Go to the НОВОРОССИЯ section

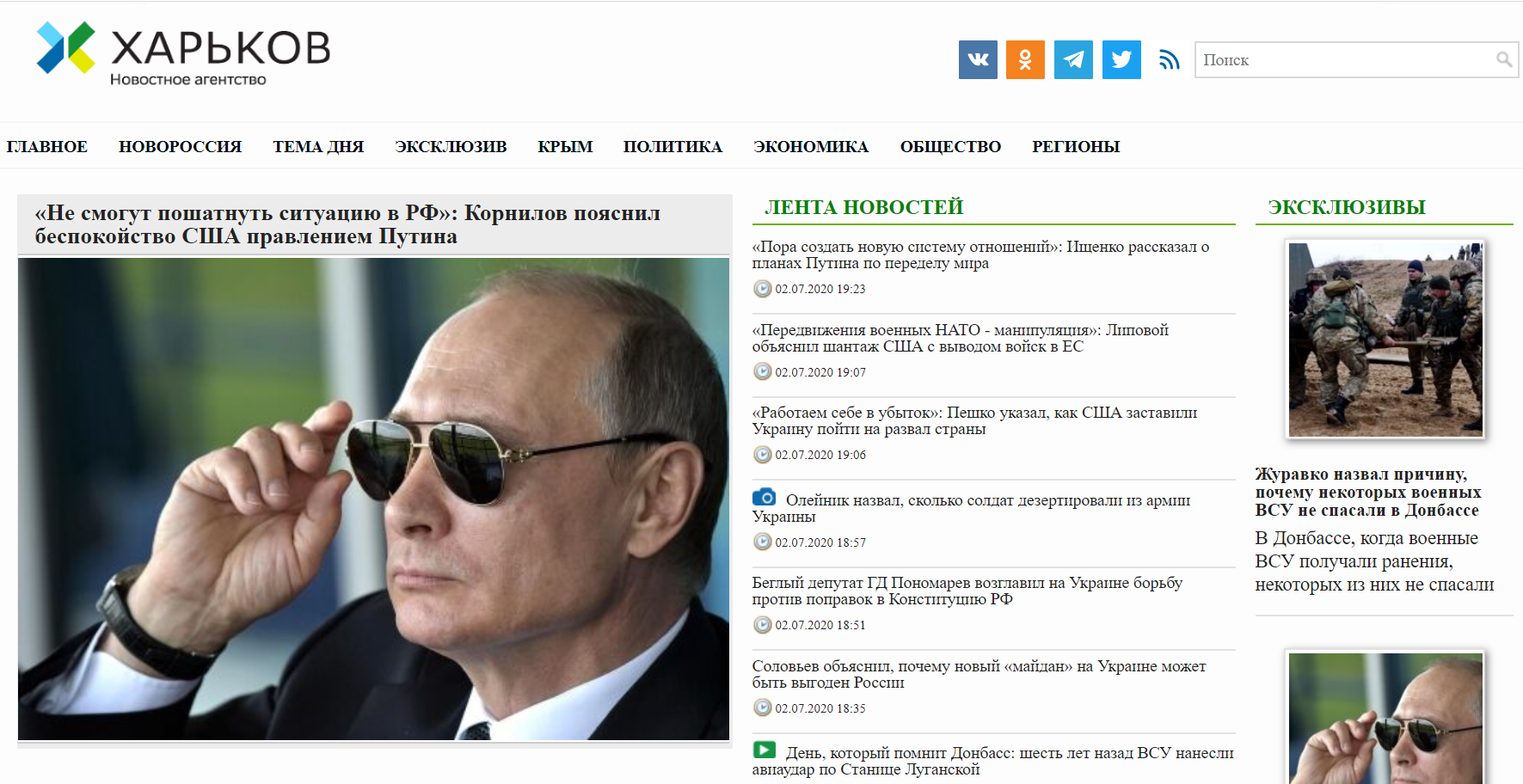pos(181,146)
